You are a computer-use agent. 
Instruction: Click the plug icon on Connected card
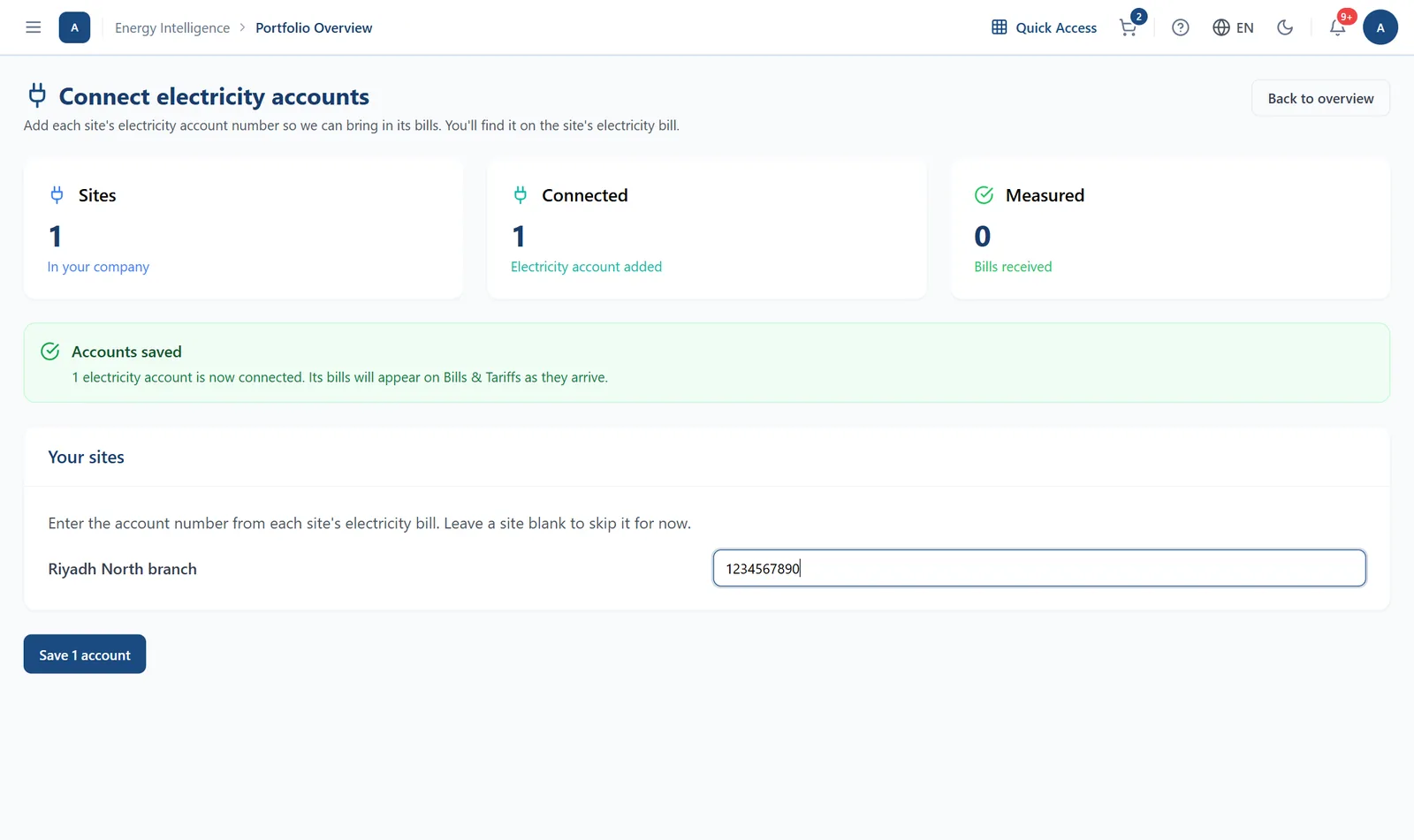[x=521, y=195]
